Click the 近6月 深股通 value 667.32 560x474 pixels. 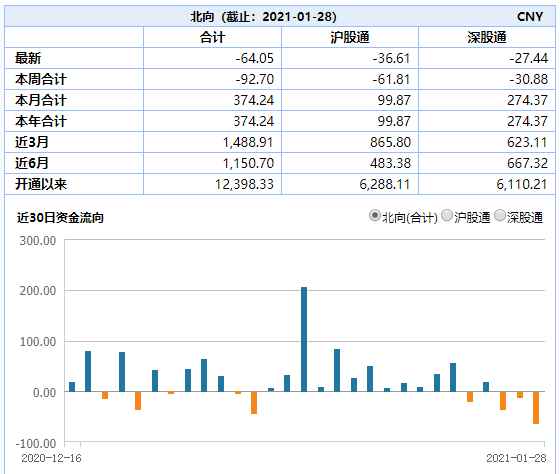pos(527,163)
